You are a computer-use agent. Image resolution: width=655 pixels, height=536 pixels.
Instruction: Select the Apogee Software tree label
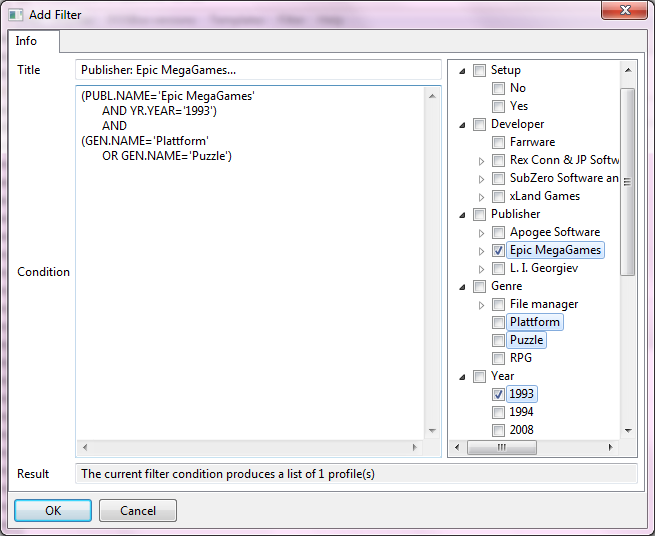coord(555,232)
